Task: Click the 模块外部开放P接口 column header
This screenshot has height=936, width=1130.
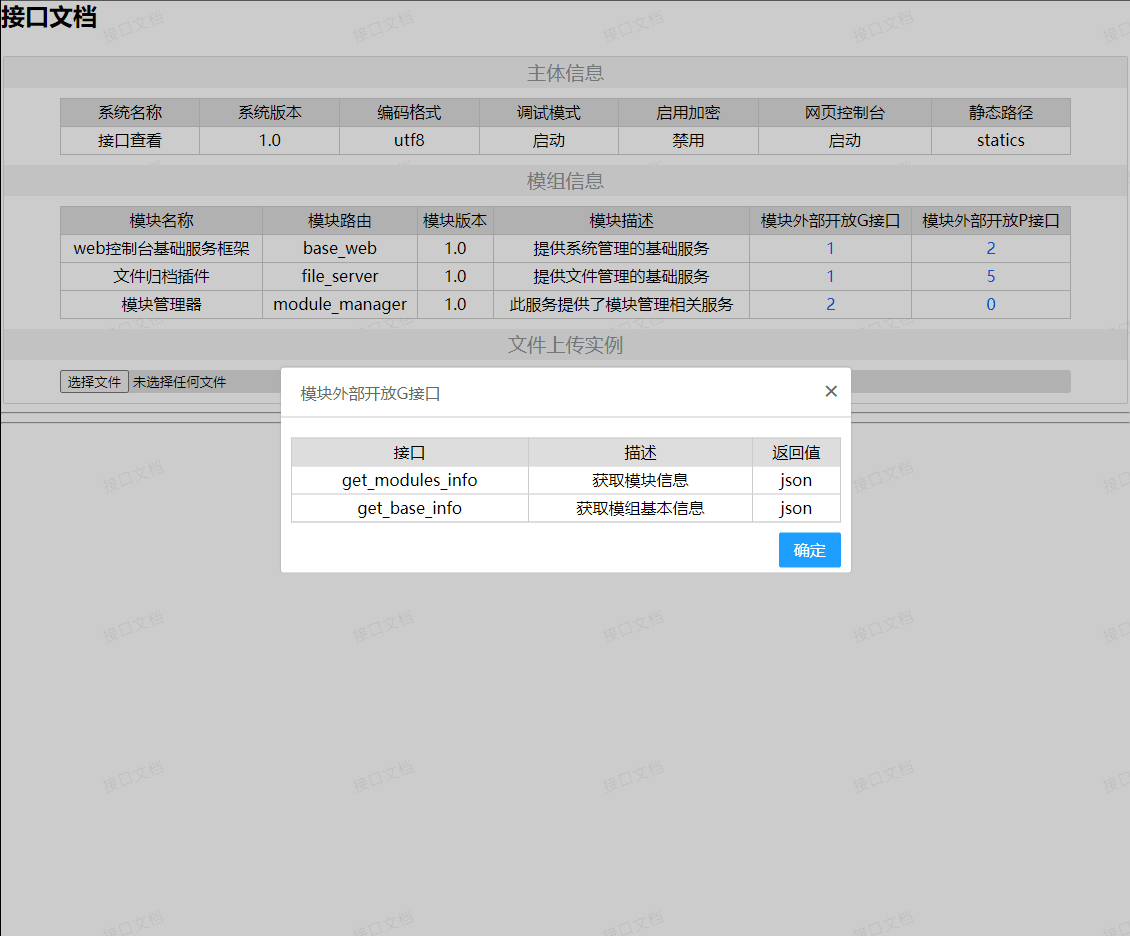Action: [991, 220]
